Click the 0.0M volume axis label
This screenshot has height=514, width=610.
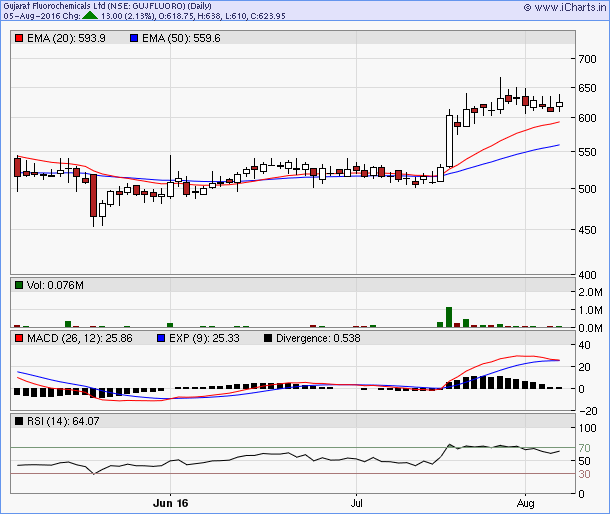pyautogui.click(x=590, y=328)
